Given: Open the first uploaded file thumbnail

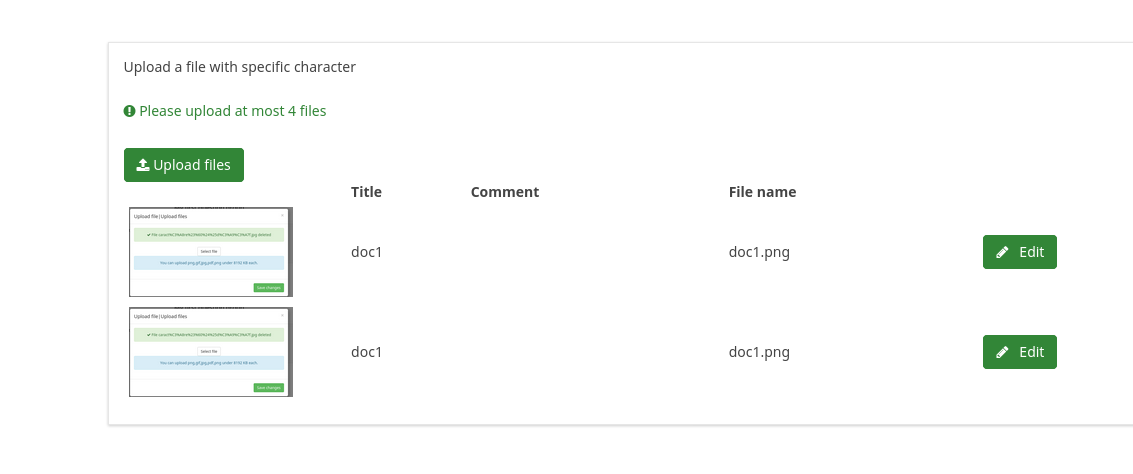Looking at the screenshot, I should pyautogui.click(x=211, y=252).
